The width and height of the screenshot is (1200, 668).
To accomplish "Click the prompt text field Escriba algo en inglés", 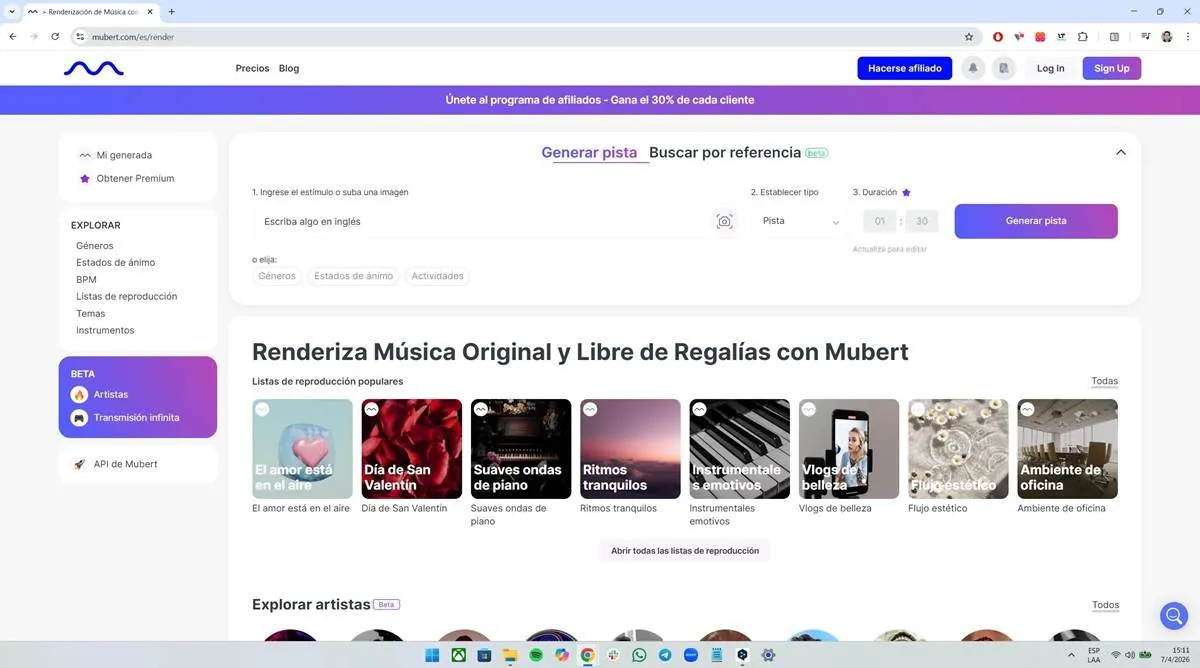I will tap(480, 221).
